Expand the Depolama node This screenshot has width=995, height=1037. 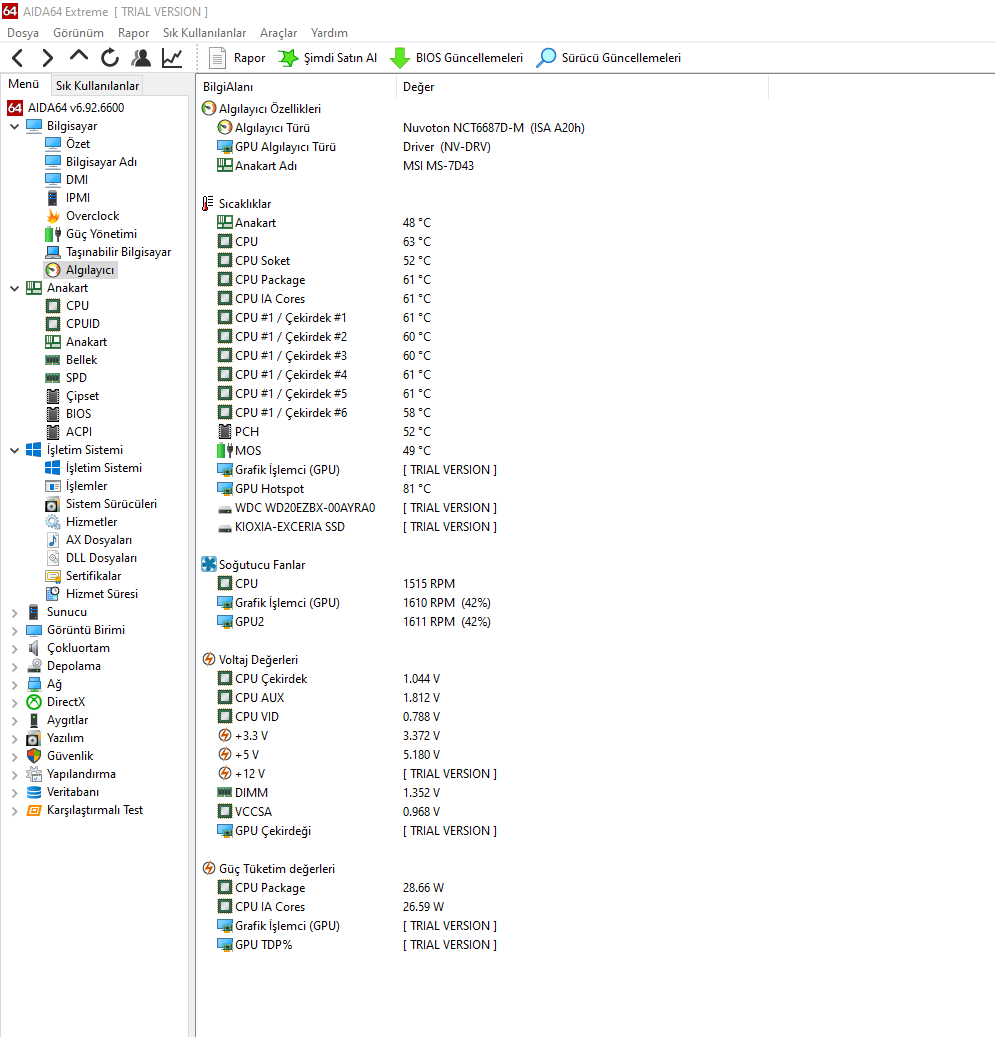pyautogui.click(x=15, y=667)
